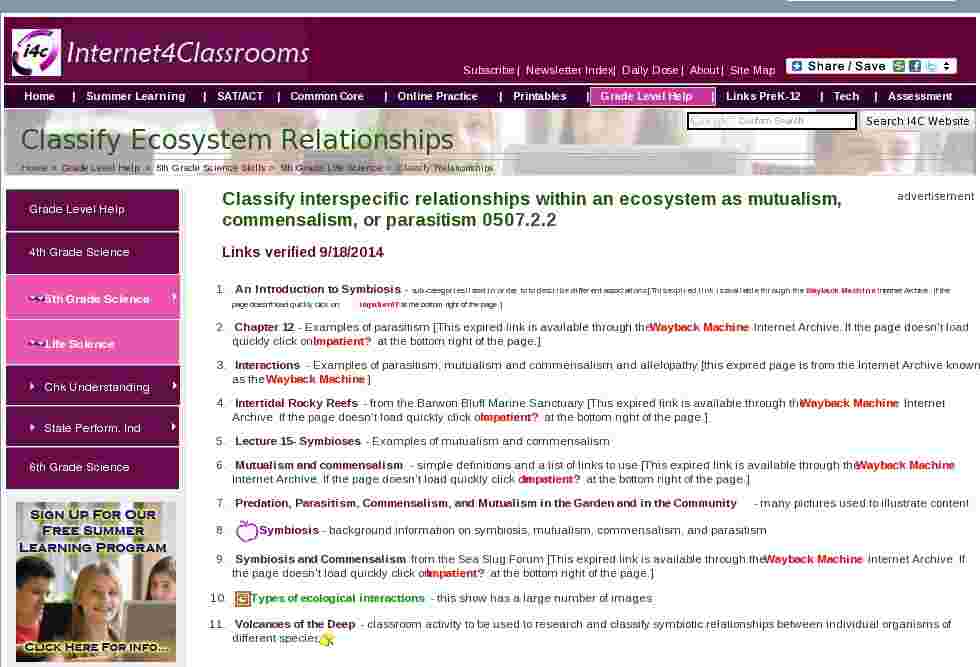Open the Intertidal Rocky Reefs link
Screen dimensions: 980x667
point(296,403)
